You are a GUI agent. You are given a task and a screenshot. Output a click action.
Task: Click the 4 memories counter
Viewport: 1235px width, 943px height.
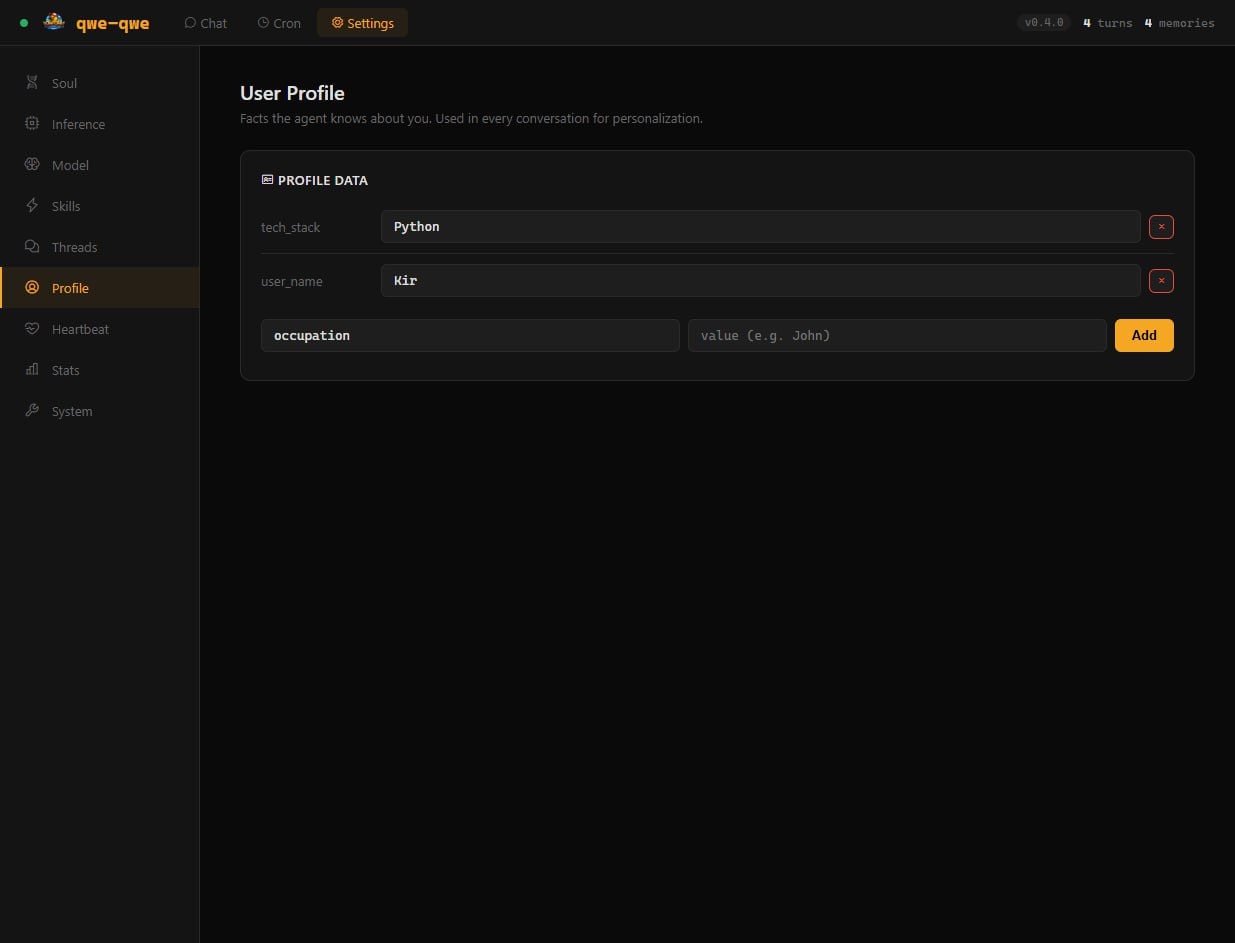(x=1179, y=23)
